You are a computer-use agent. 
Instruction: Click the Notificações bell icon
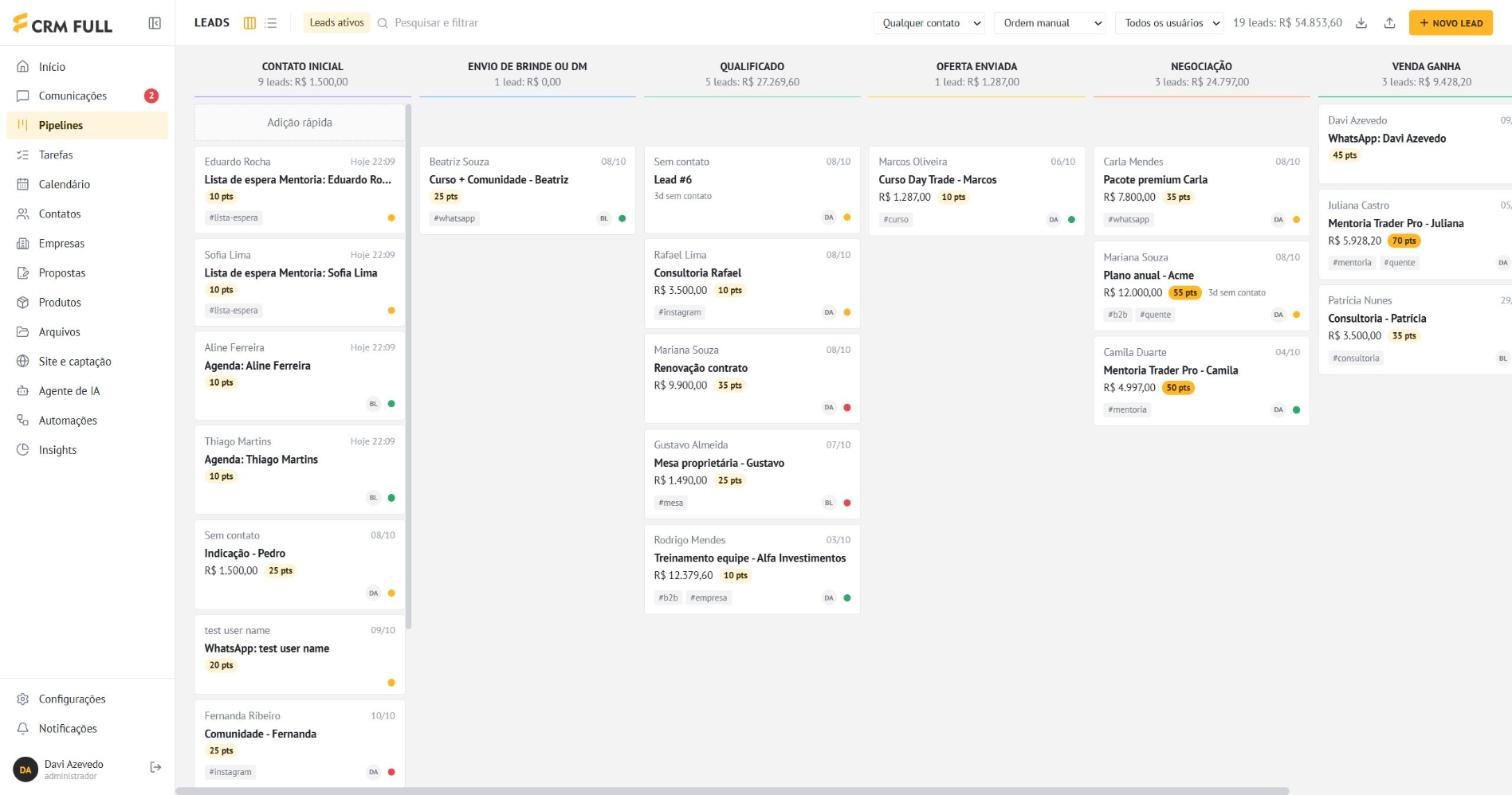pyautogui.click(x=23, y=729)
